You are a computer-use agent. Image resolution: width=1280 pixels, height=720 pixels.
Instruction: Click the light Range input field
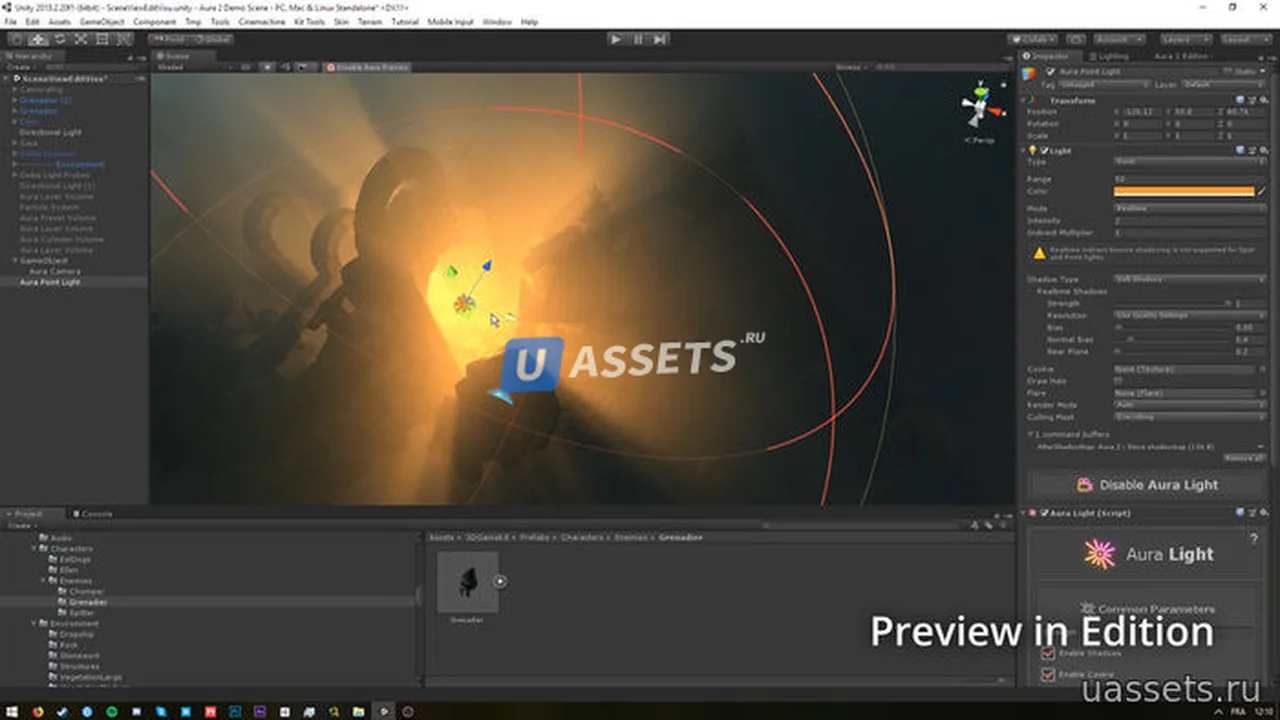click(x=1190, y=179)
